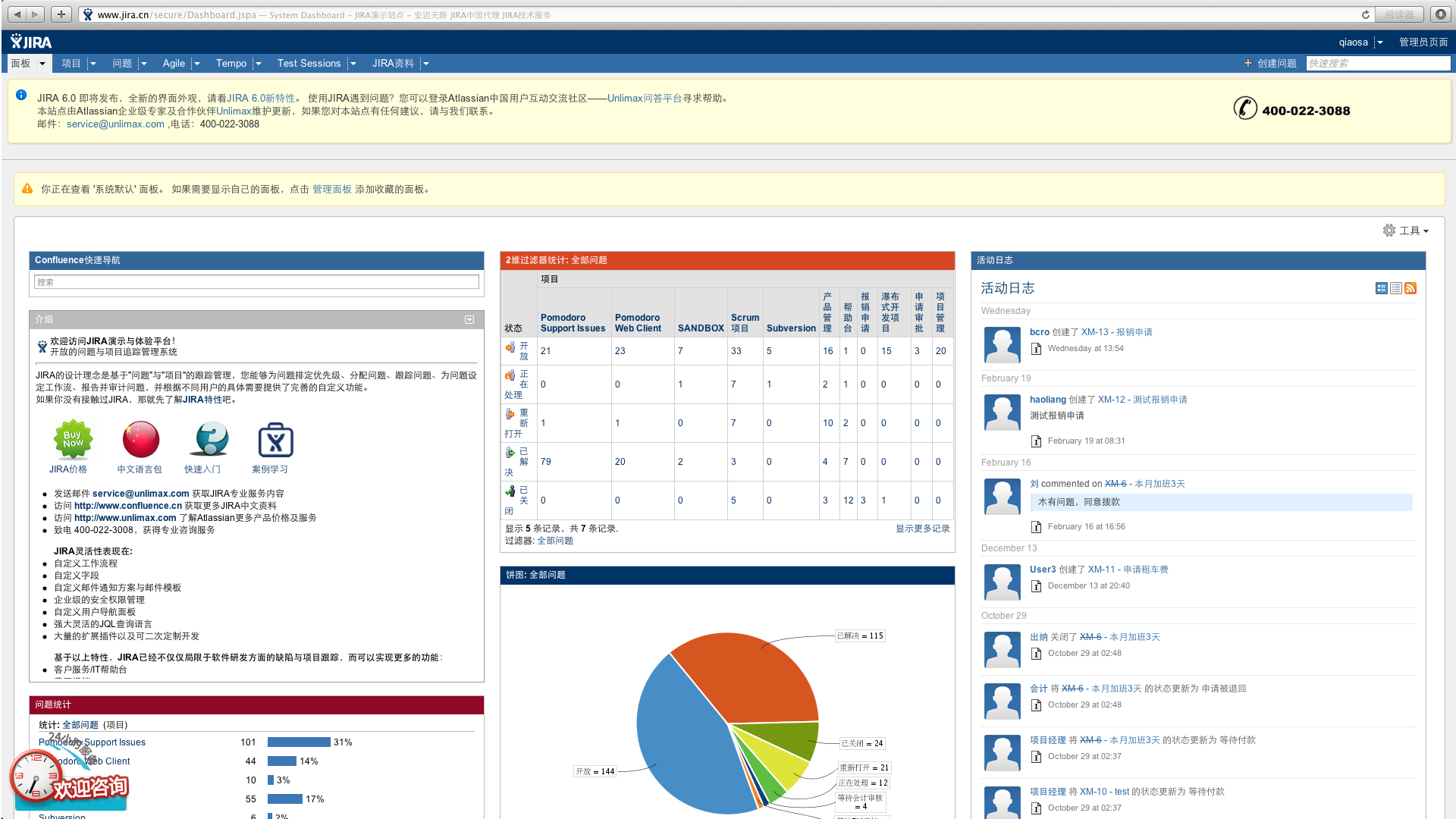Click the 管理面板 link in the notice

[x=332, y=190]
